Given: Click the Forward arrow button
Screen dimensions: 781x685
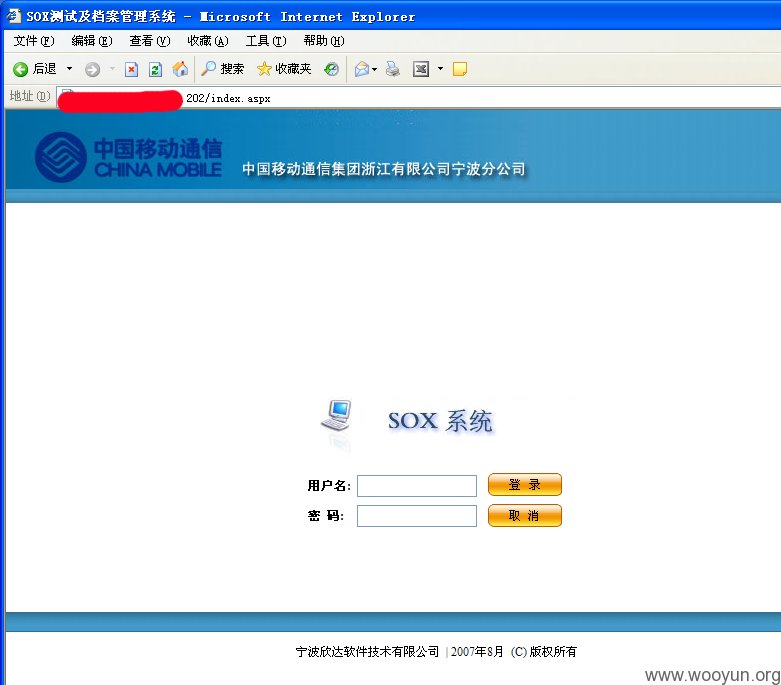Looking at the screenshot, I should [x=92, y=69].
